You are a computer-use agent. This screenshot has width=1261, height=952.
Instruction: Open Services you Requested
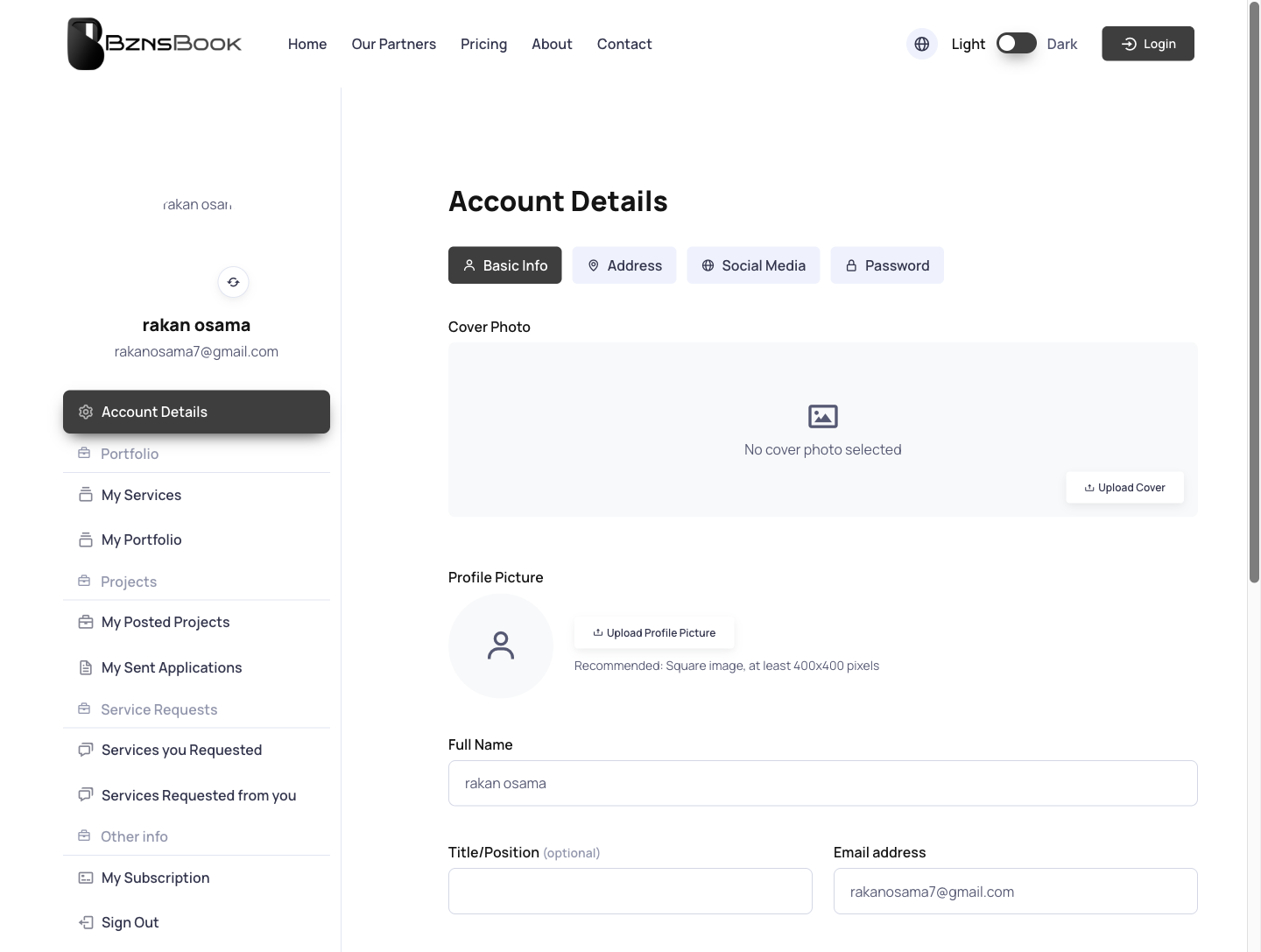click(196, 750)
